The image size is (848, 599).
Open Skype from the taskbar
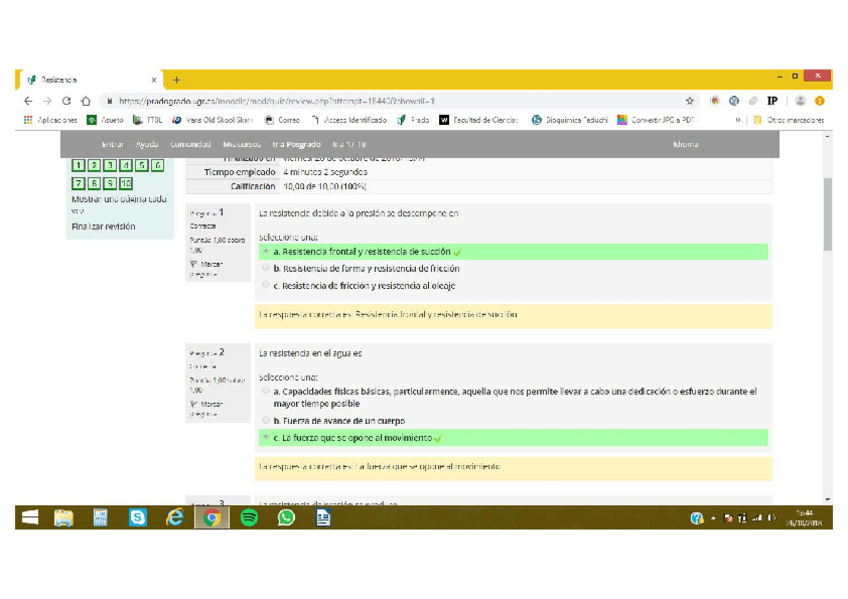point(138,517)
